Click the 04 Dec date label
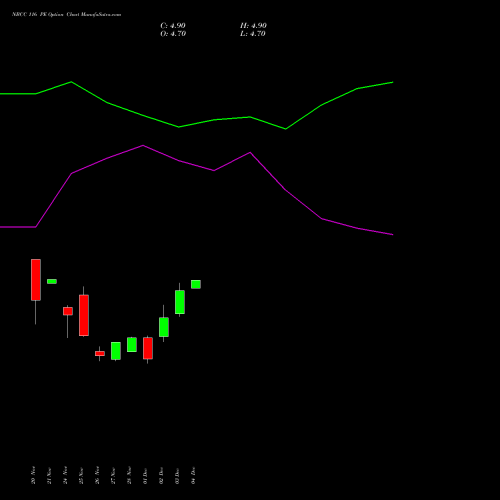This screenshot has height=500, width=500. [x=193, y=475]
